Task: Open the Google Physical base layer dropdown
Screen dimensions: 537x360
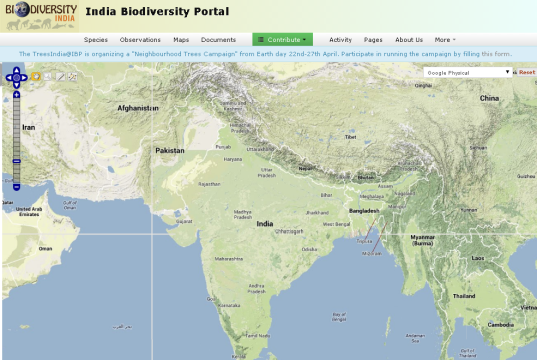Action: pyautogui.click(x=468, y=73)
